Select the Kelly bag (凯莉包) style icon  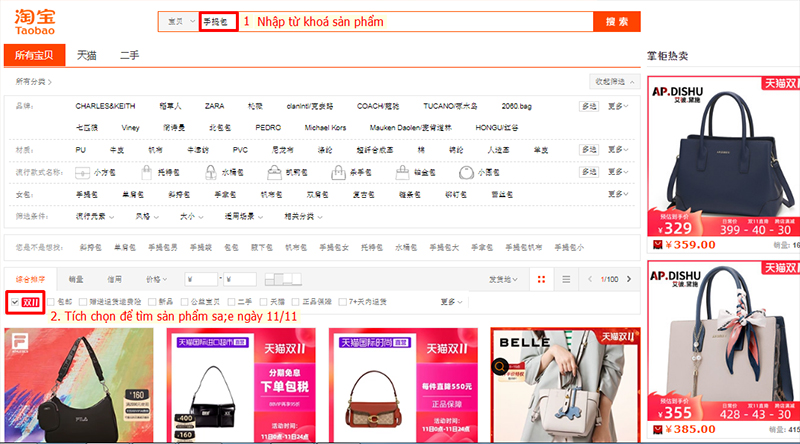(x=274, y=172)
